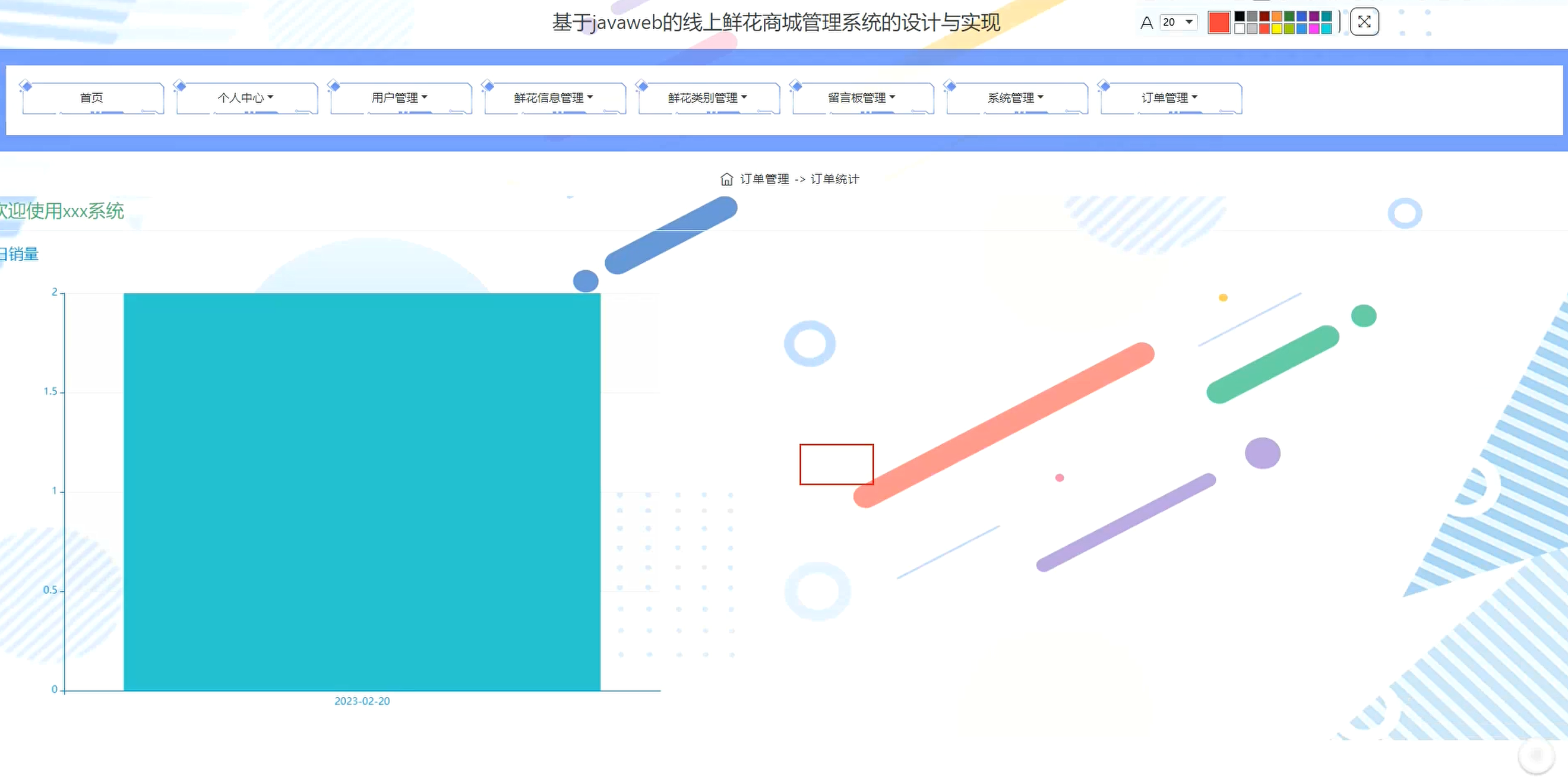Pick the black color swatch
Viewport: 1568px width, 779px height.
(x=1240, y=17)
